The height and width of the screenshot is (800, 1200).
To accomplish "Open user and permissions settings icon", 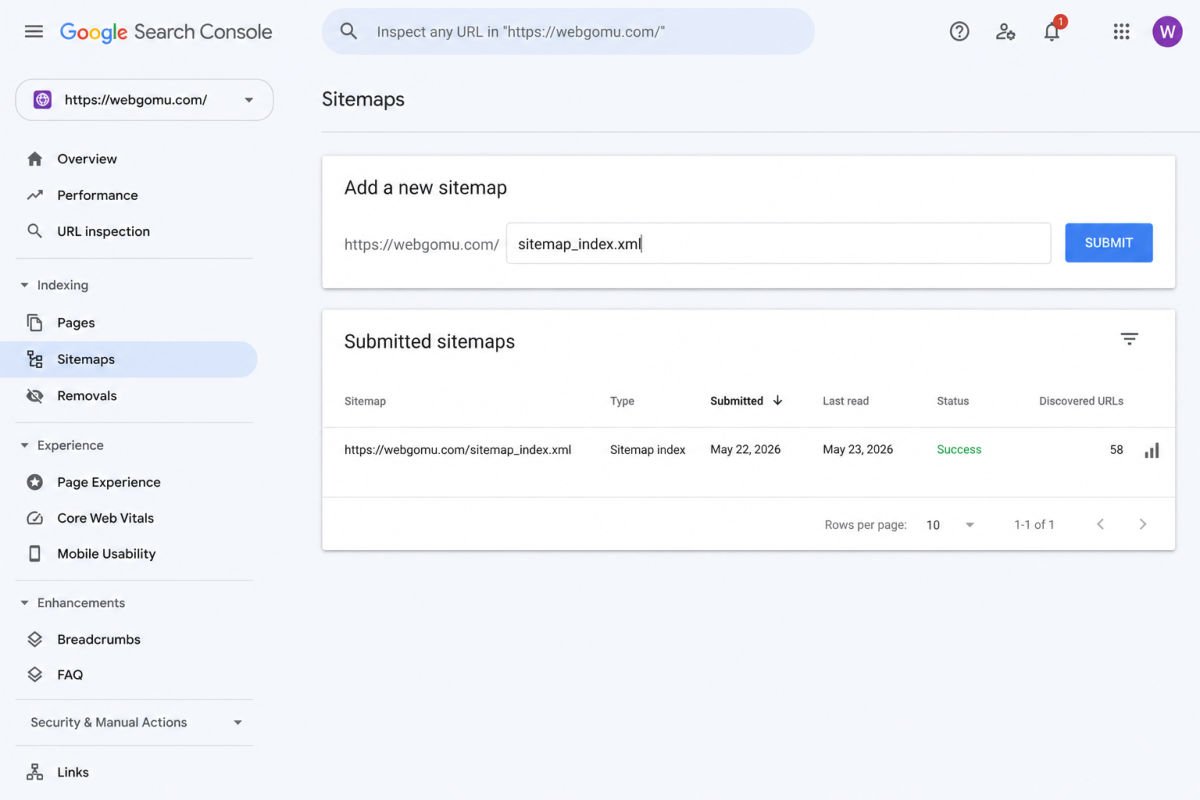I will [x=1005, y=32].
